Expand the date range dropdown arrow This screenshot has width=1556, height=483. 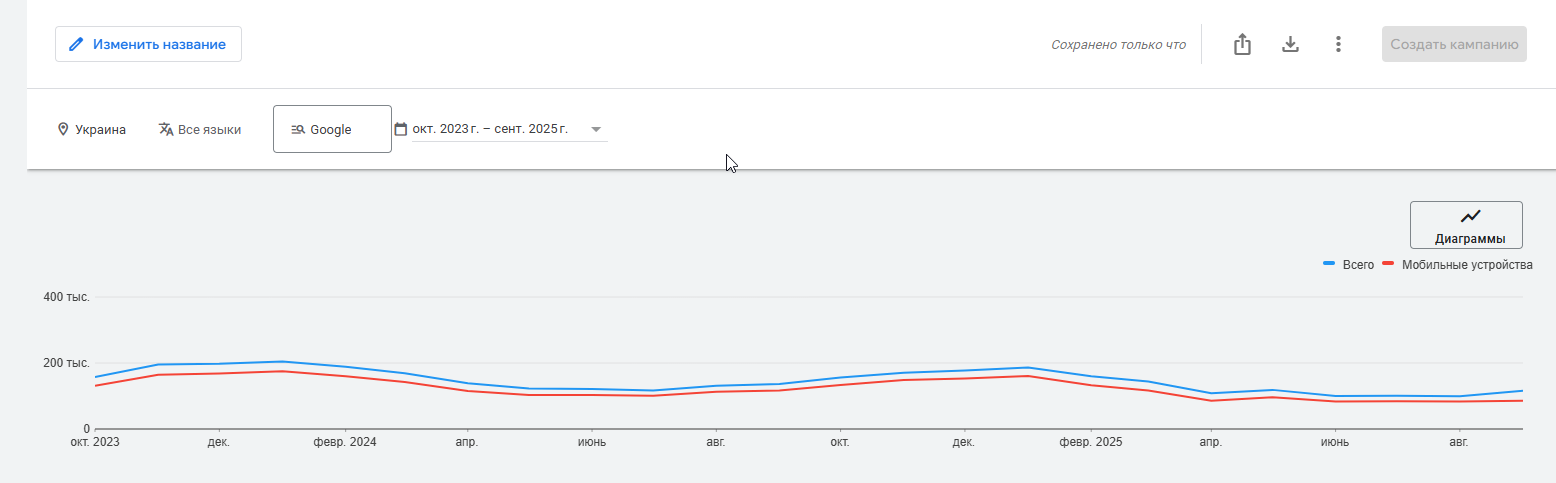596,129
